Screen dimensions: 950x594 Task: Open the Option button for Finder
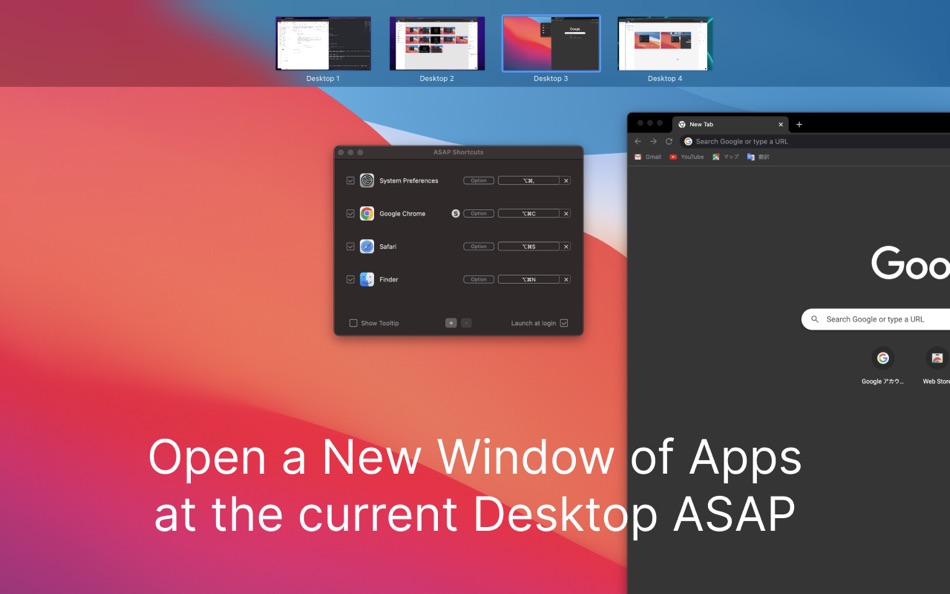tap(479, 279)
